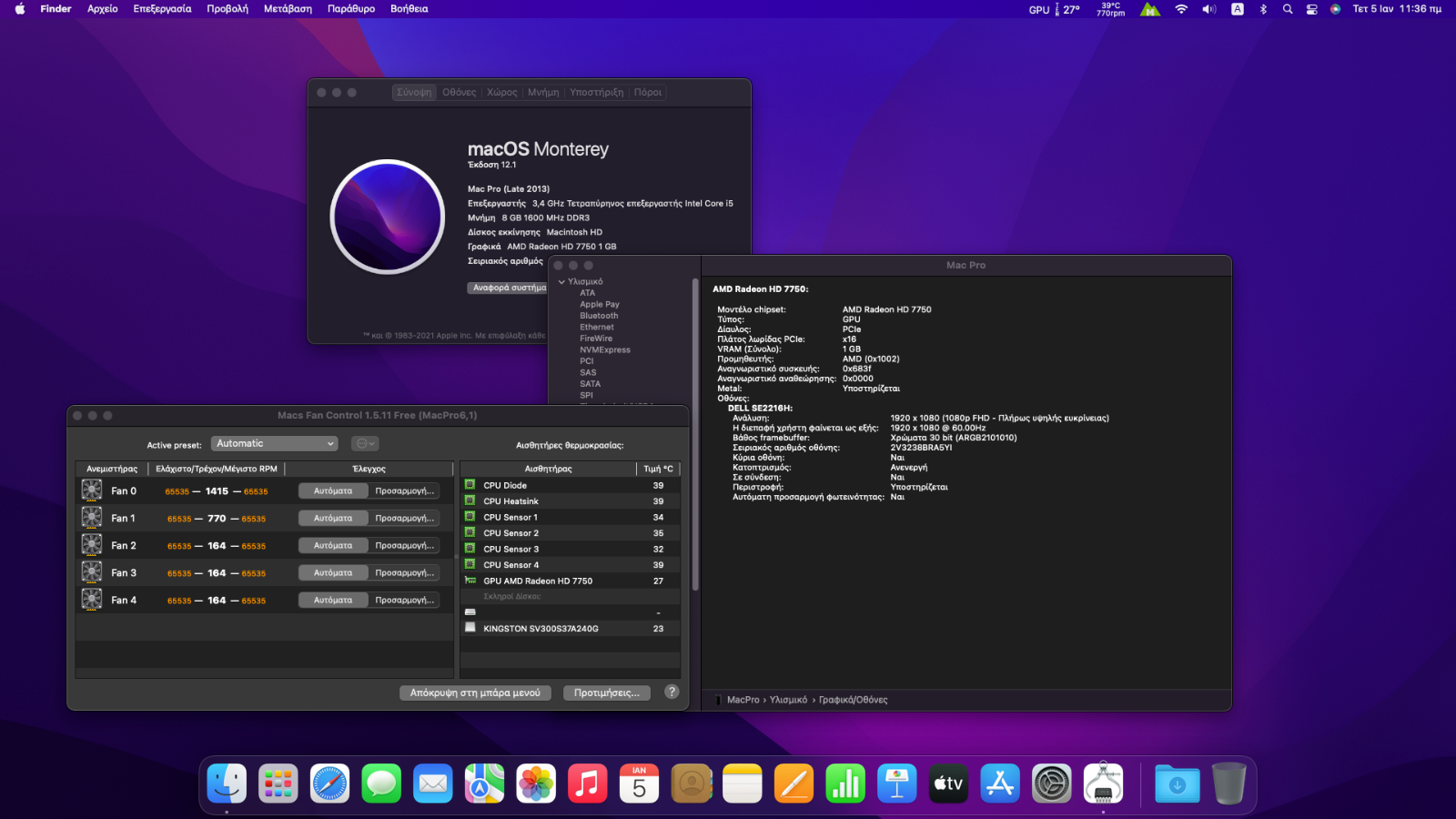
Task: Set Fan 3 to Αυτόματα
Action: point(333,572)
